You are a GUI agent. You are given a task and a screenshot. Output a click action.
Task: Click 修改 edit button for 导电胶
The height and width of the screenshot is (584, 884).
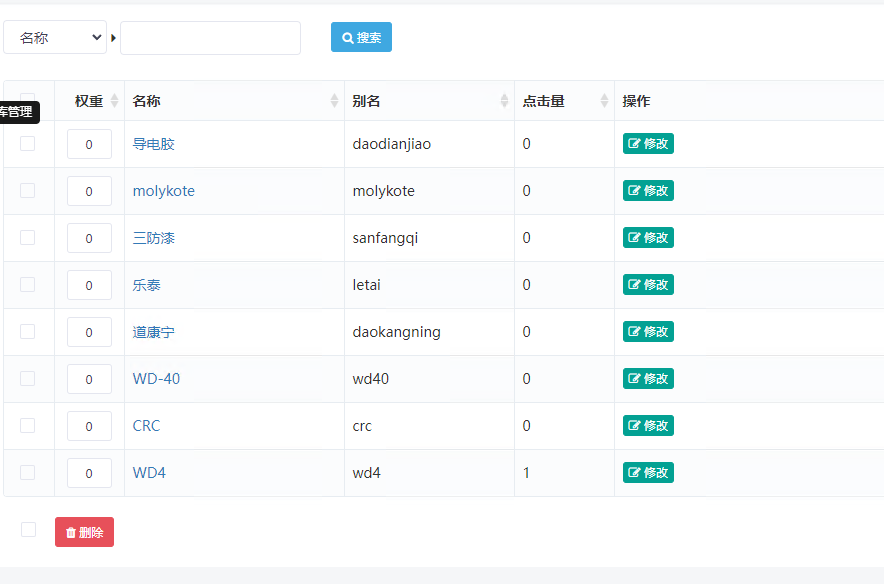coord(648,144)
